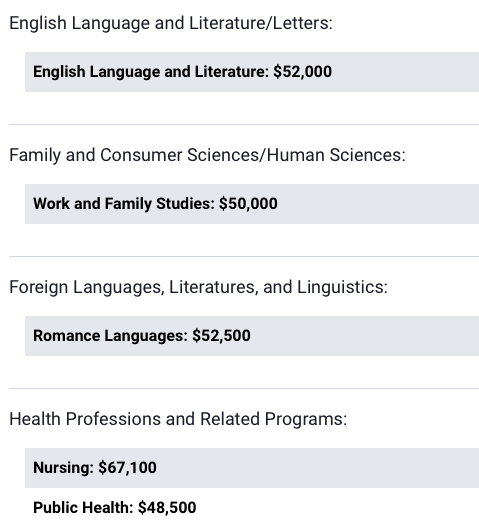This screenshot has width=479, height=530.
Task: Select the 'Work and Family Studies' label
Action: click(124, 204)
